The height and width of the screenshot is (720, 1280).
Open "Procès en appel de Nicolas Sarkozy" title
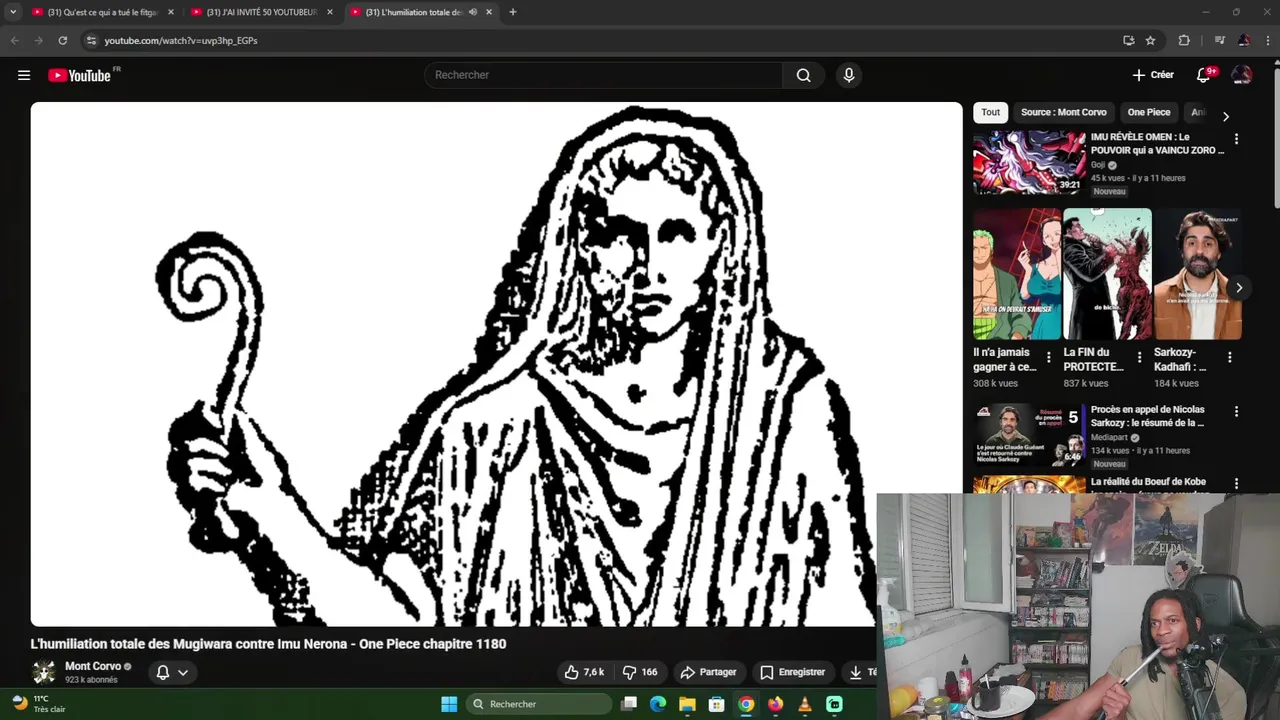pos(1148,416)
